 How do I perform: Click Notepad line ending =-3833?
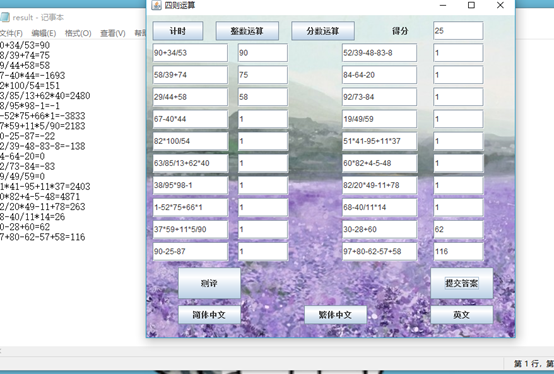tap(42, 116)
